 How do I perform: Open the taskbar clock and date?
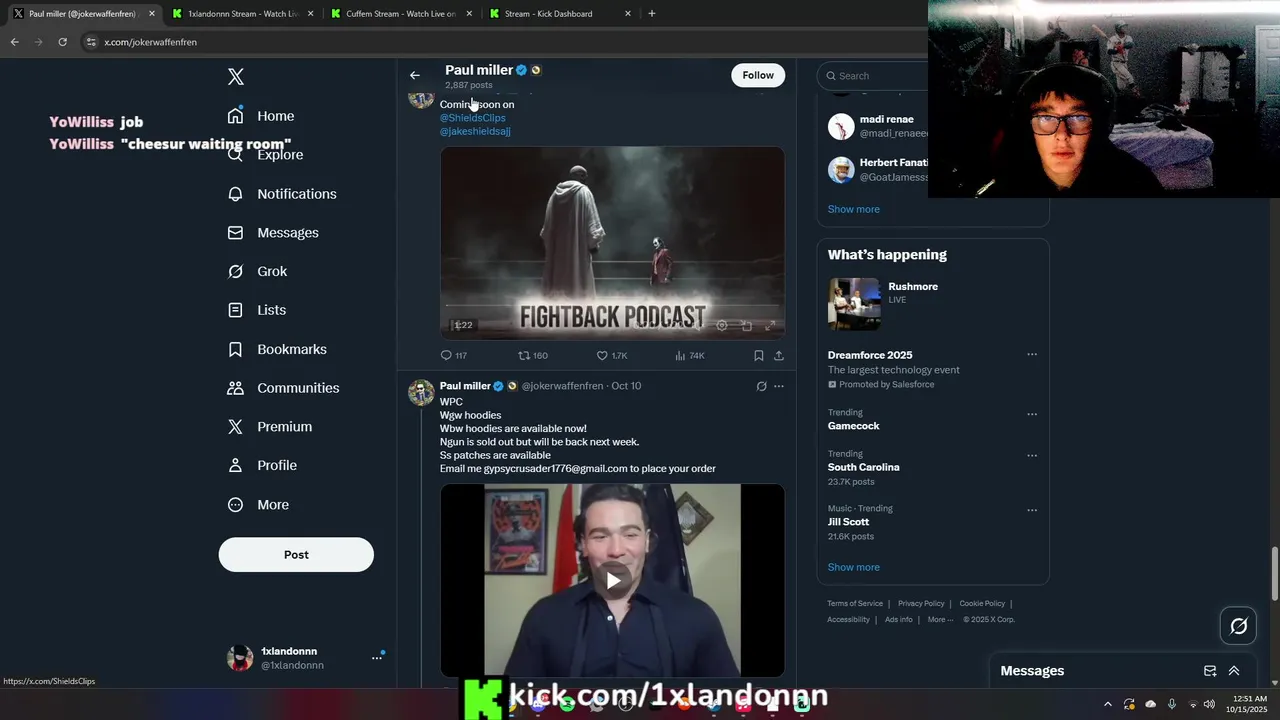(1249, 704)
